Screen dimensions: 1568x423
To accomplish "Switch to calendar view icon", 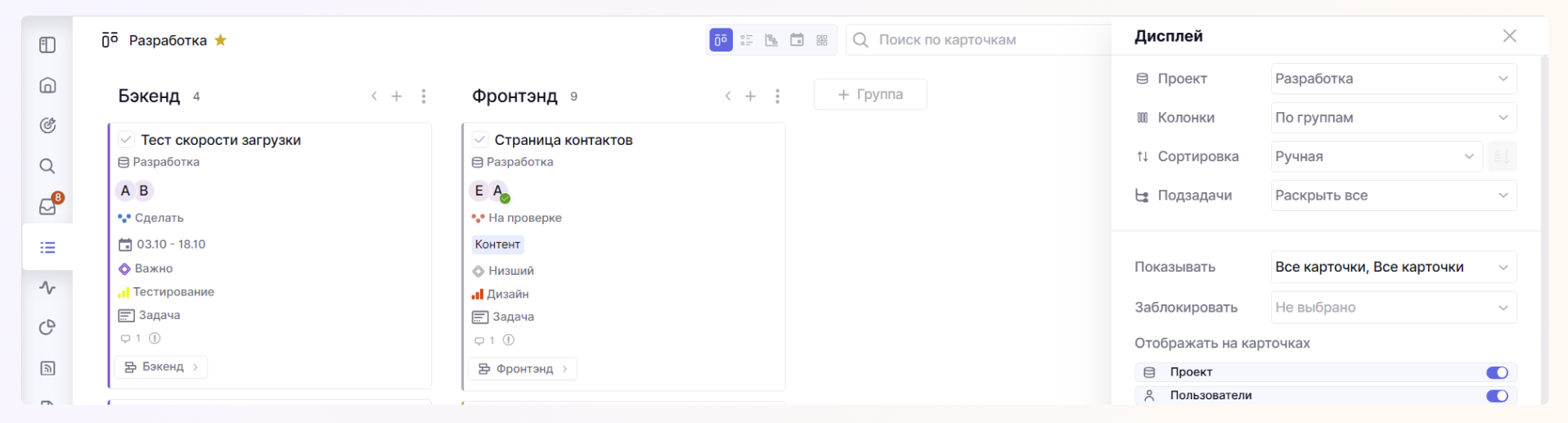I will pos(797,40).
